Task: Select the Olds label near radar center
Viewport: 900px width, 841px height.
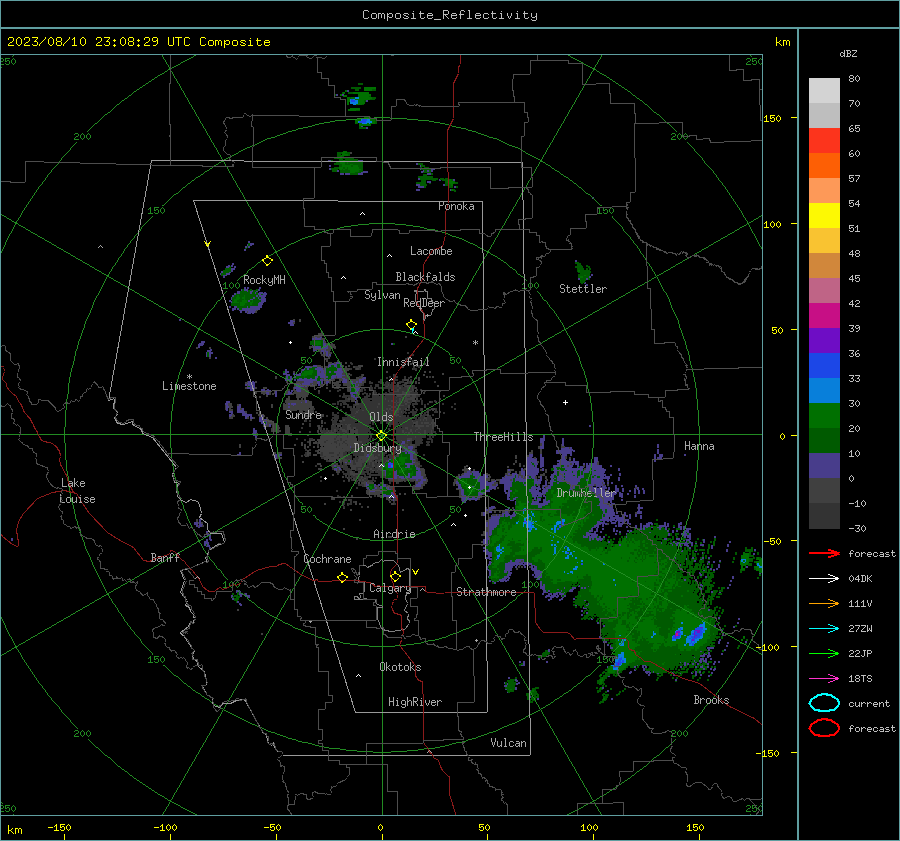Action: click(381, 417)
